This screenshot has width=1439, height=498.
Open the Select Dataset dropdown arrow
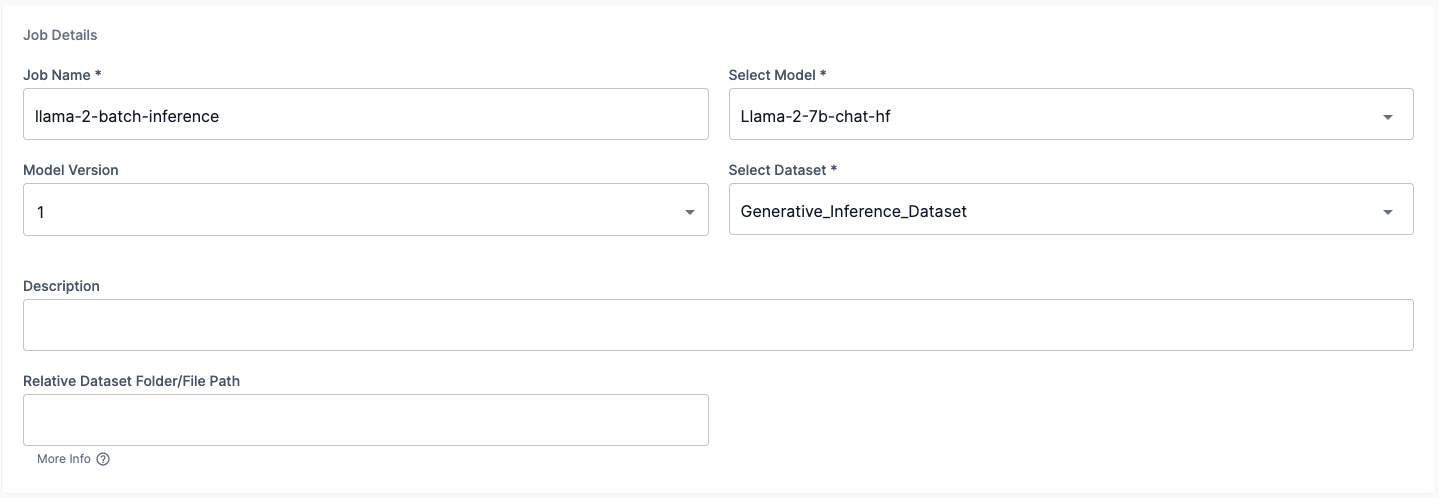tap(1387, 212)
